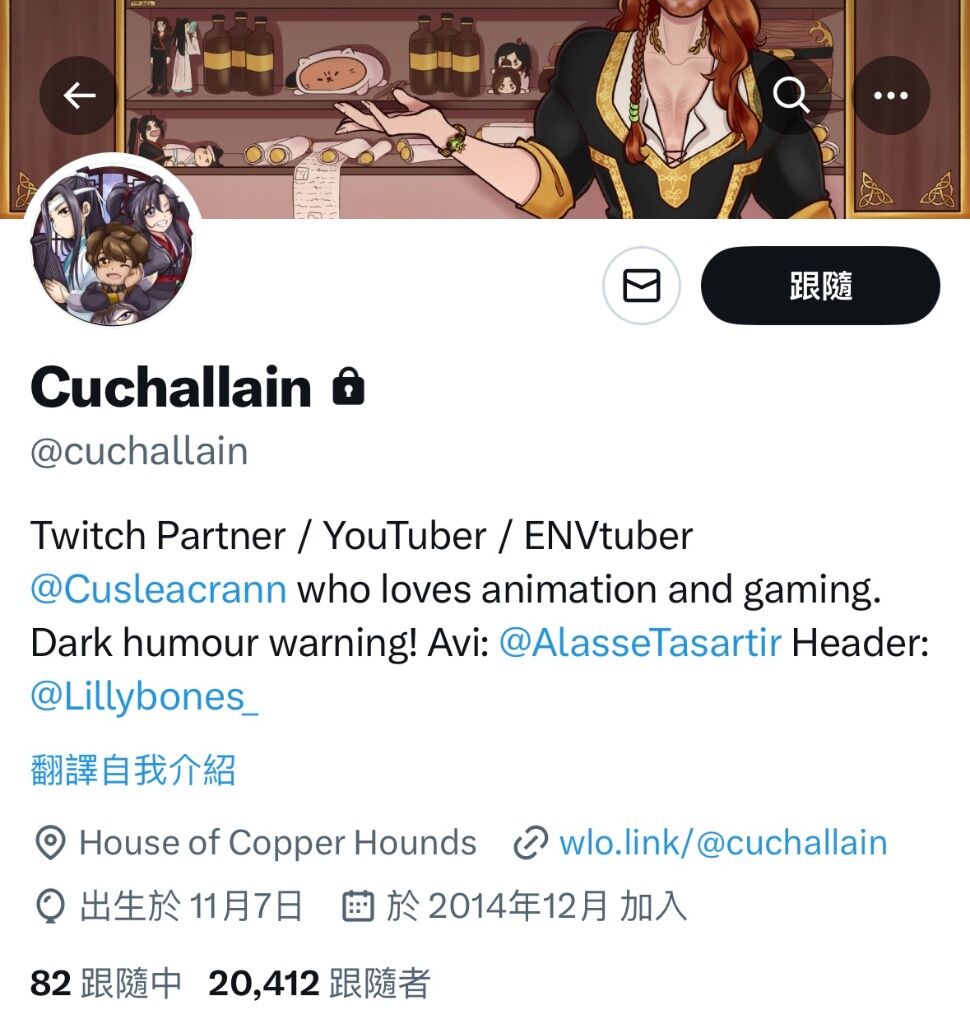Viewport: 970px width, 1024px height.
Task: Open the search magnifier icon
Action: tap(790, 95)
